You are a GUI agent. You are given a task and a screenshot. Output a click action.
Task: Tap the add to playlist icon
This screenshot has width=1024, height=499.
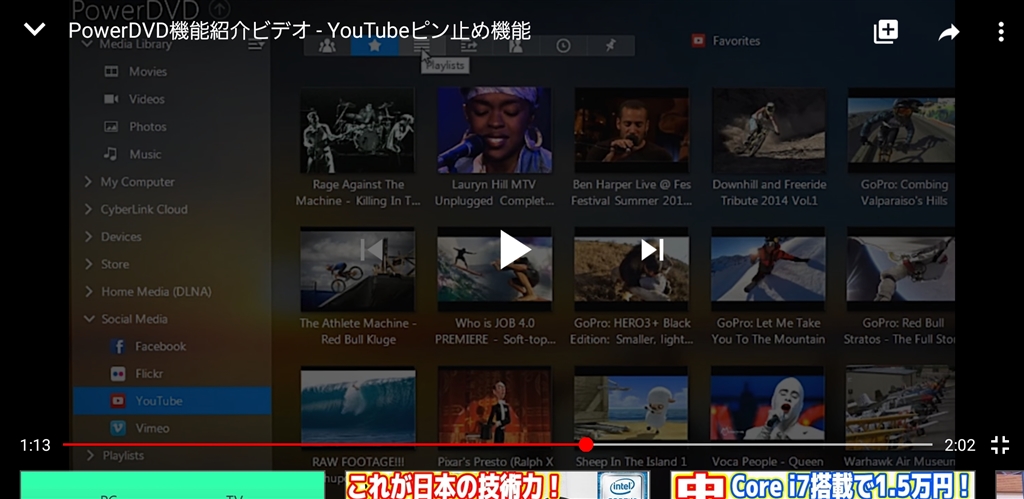886,31
